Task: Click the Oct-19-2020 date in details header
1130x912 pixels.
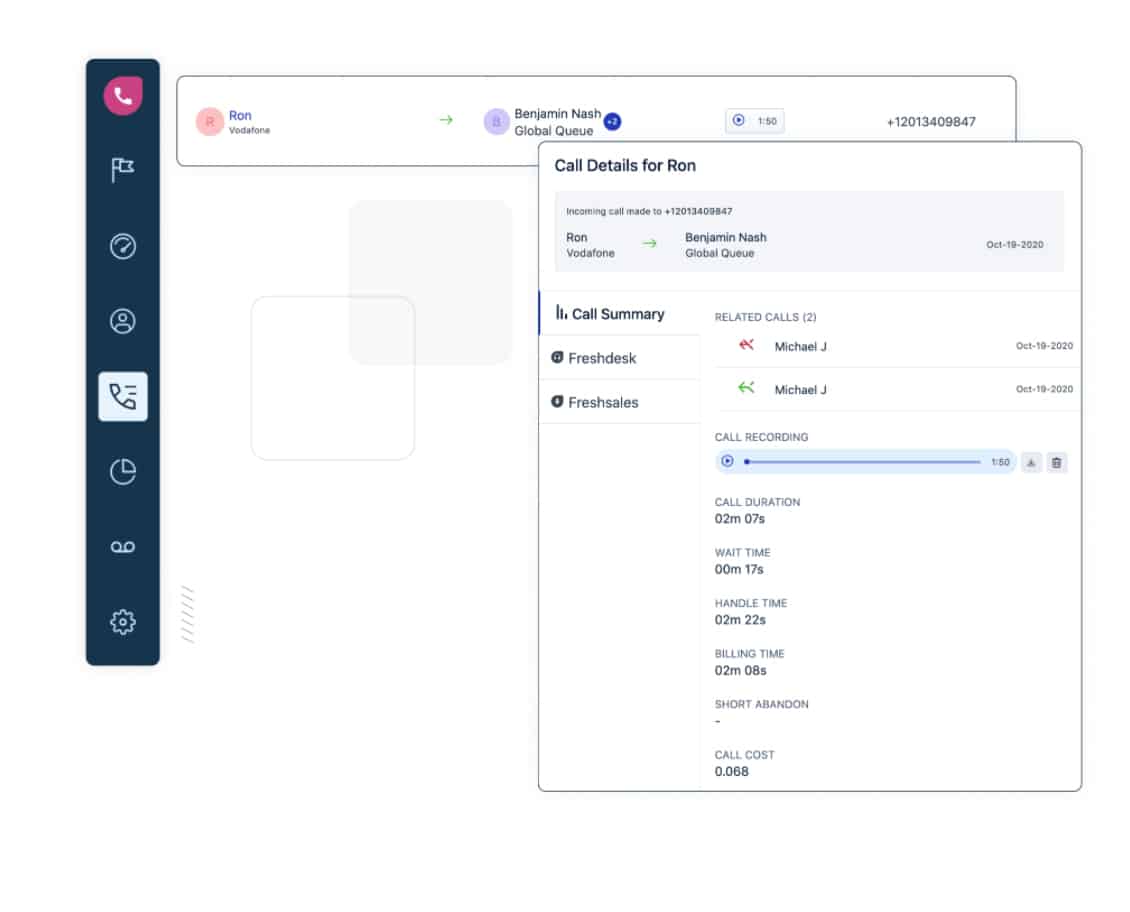Action: [1015, 245]
